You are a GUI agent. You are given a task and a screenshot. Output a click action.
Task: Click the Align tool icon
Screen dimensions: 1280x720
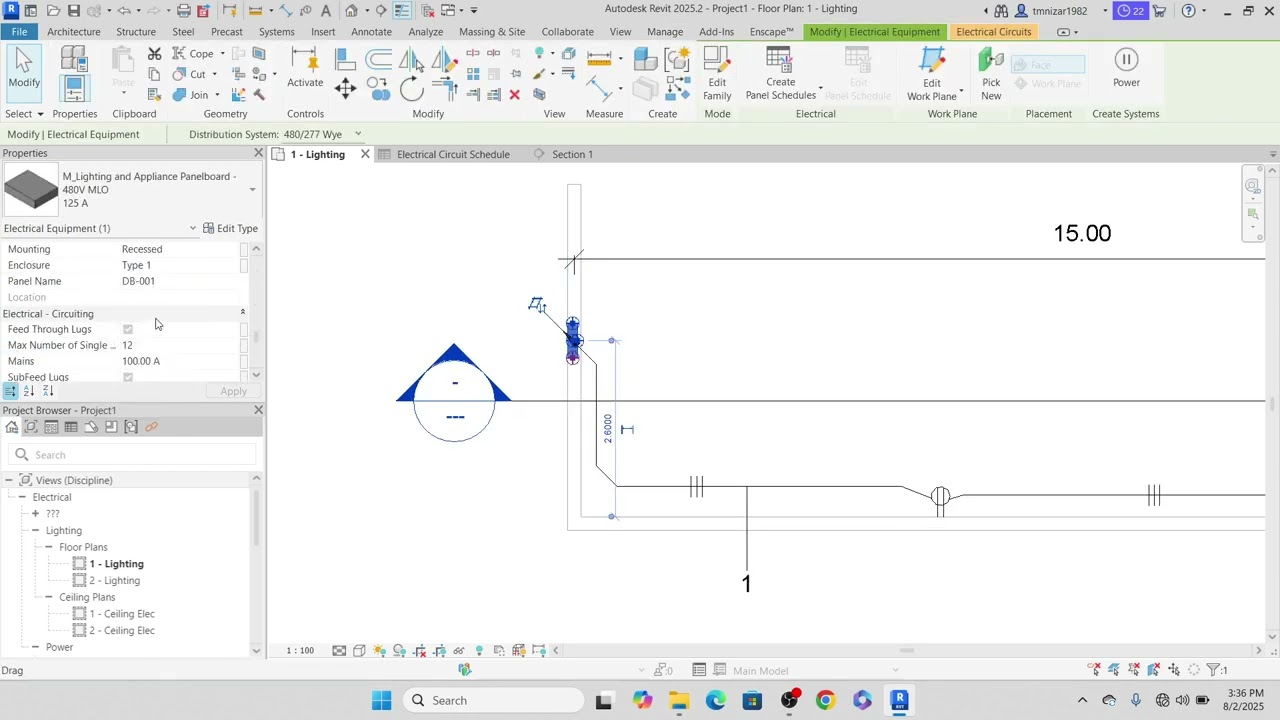tap(345, 59)
